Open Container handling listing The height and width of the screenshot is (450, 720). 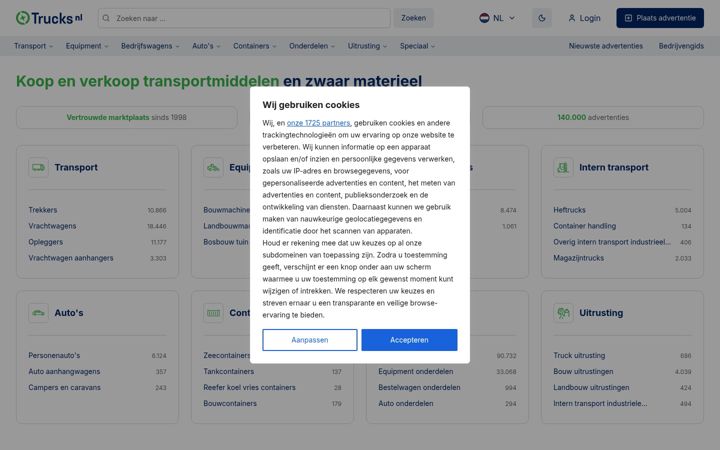(x=585, y=226)
